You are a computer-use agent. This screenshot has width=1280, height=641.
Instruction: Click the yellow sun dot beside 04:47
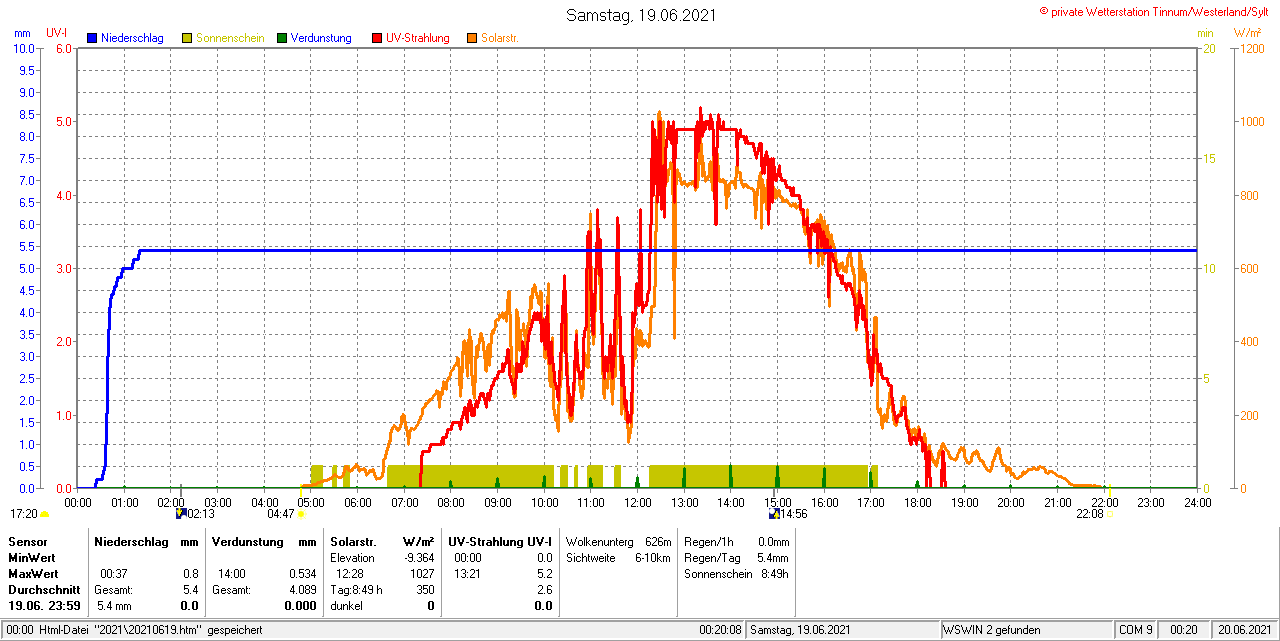[x=301, y=514]
